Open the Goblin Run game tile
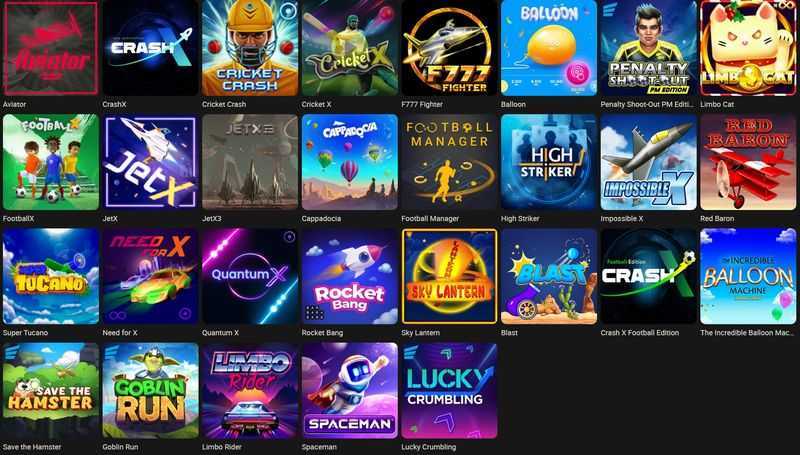800x455 pixels. (150, 390)
